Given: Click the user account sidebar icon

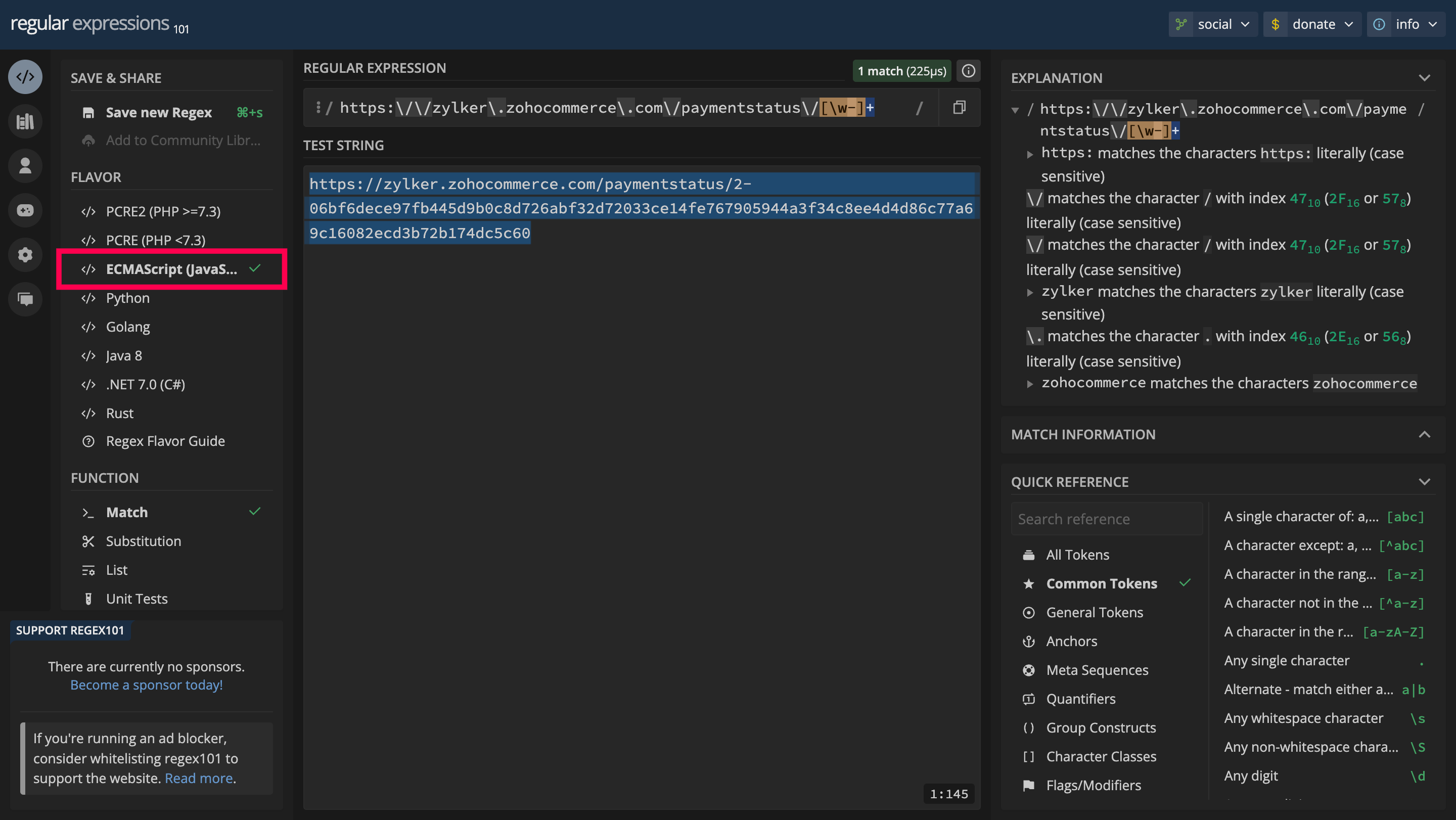Looking at the screenshot, I should [25, 166].
